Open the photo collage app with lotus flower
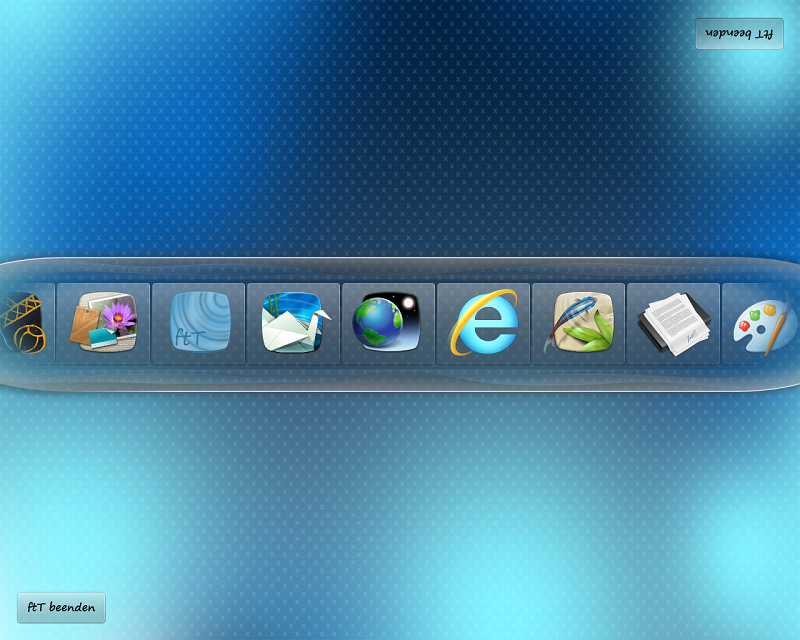The height and width of the screenshot is (640, 800). (104, 324)
